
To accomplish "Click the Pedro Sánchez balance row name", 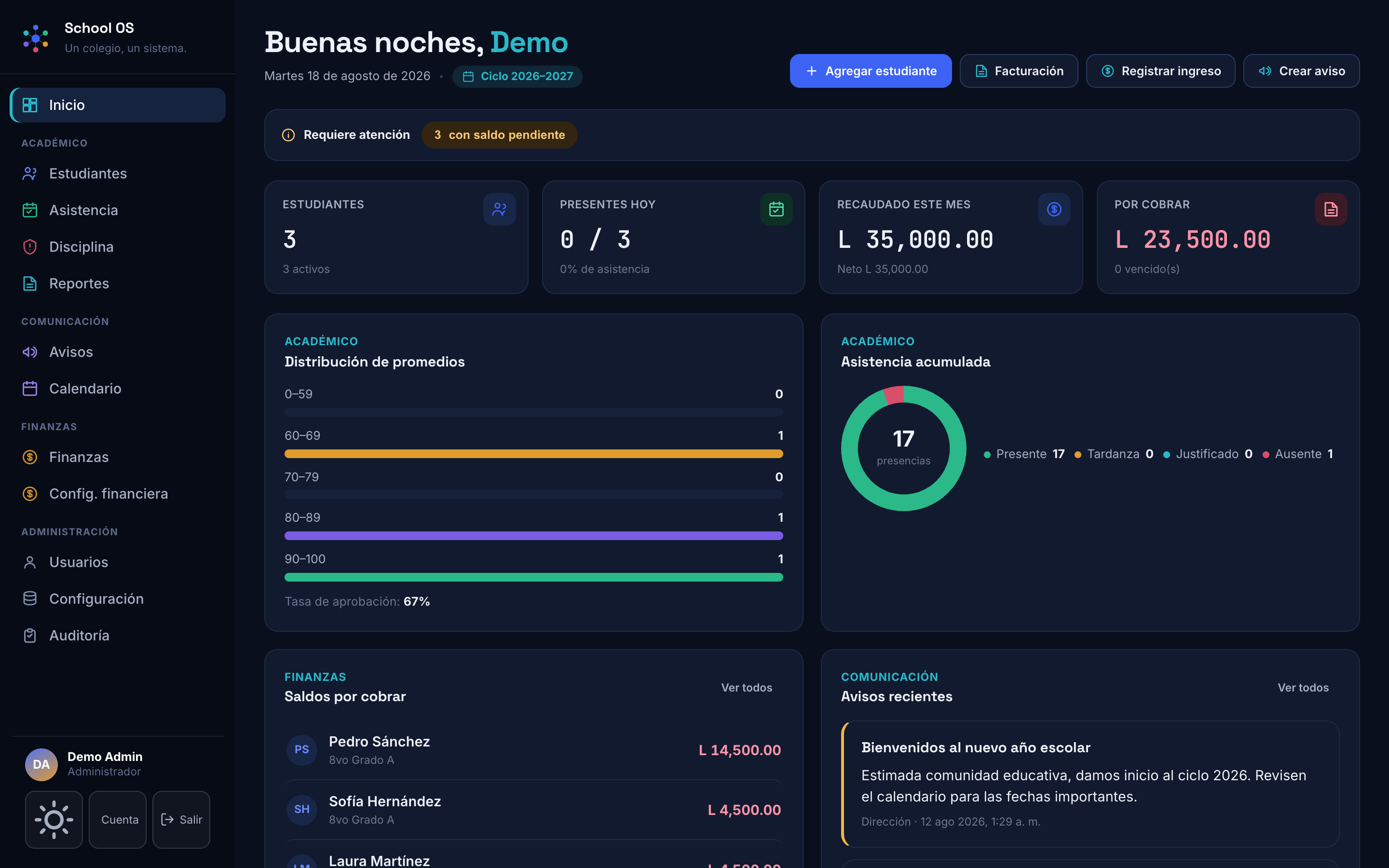I will coord(380,741).
